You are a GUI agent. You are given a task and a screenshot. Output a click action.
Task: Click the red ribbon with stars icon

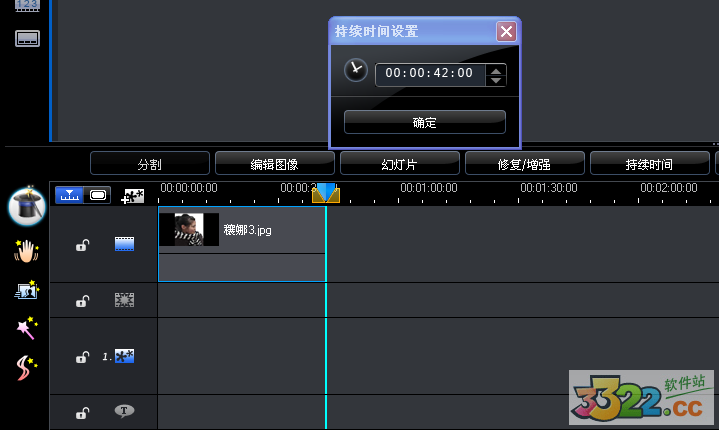[26, 368]
